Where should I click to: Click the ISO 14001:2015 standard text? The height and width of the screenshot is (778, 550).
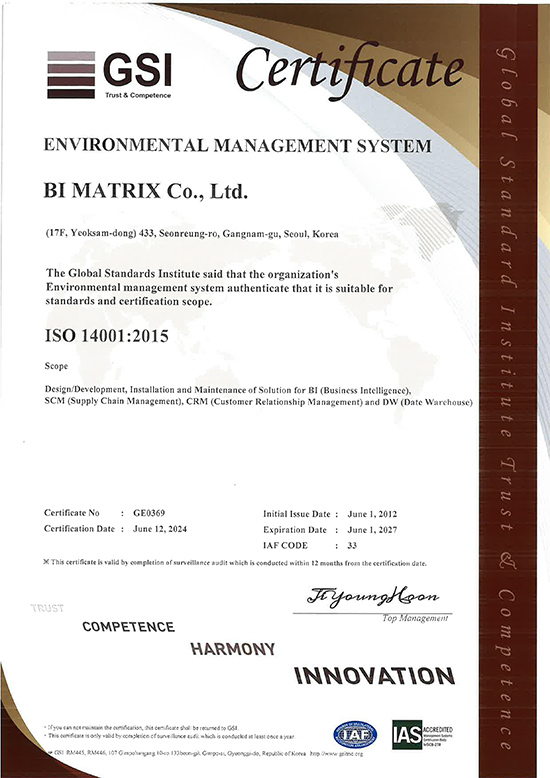[107, 336]
